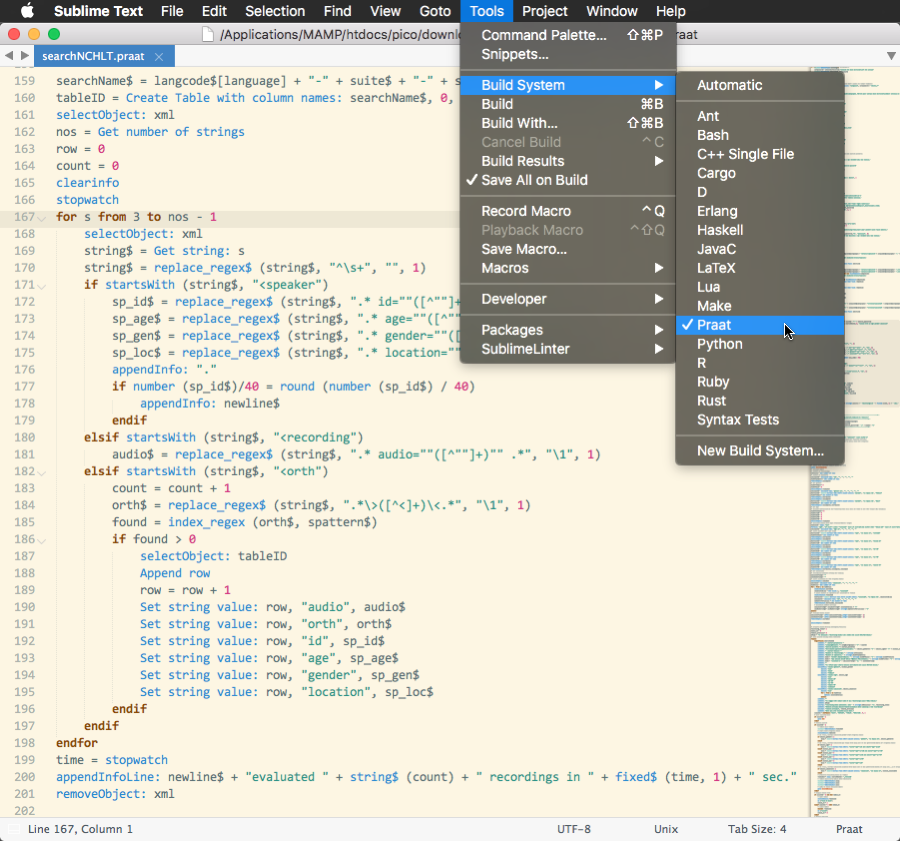Choose the Erlang build system
Viewport: 900px width, 841px height.
pos(760,211)
